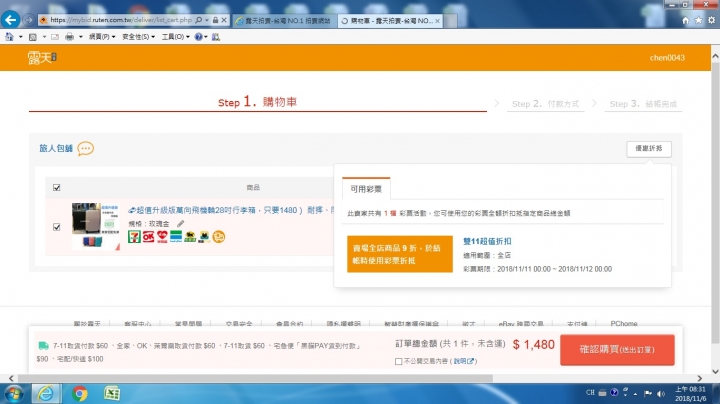The image size is (720, 404).
Task: Click Step 3 結帳完成
Action: (x=643, y=104)
